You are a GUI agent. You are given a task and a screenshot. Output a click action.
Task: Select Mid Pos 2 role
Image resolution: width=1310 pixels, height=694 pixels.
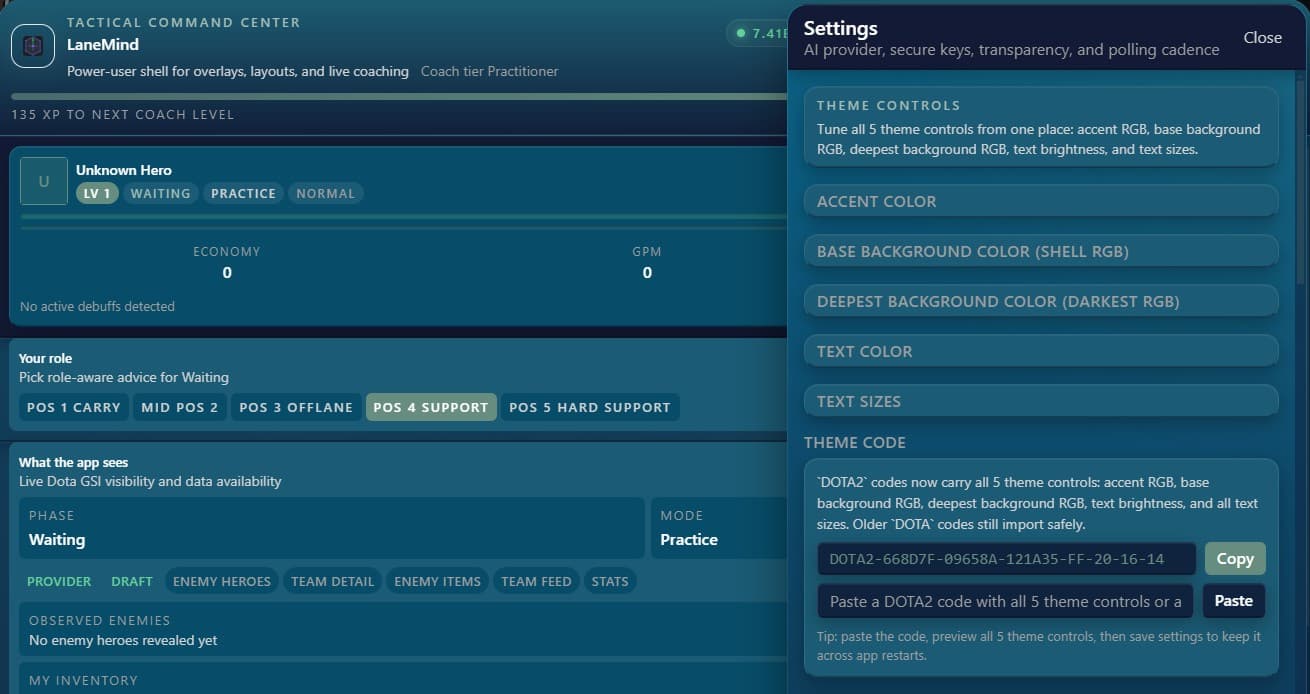coord(180,407)
